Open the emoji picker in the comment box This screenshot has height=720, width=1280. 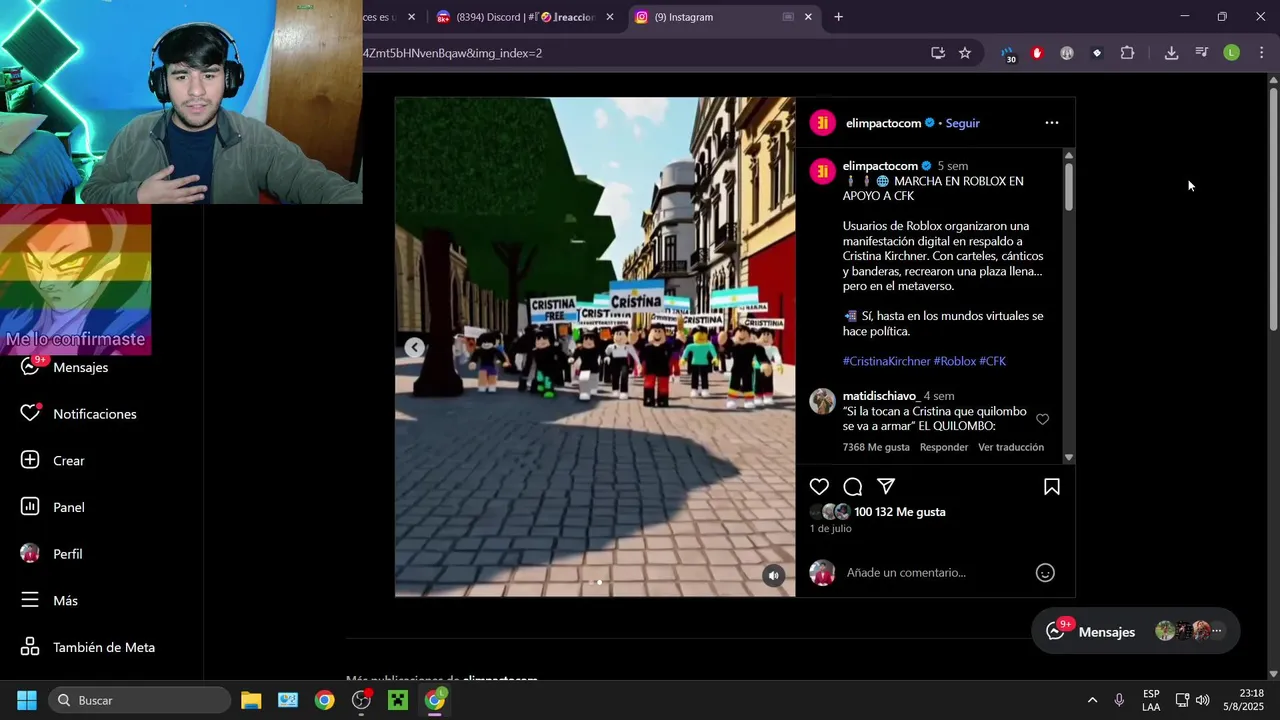coord(1045,573)
